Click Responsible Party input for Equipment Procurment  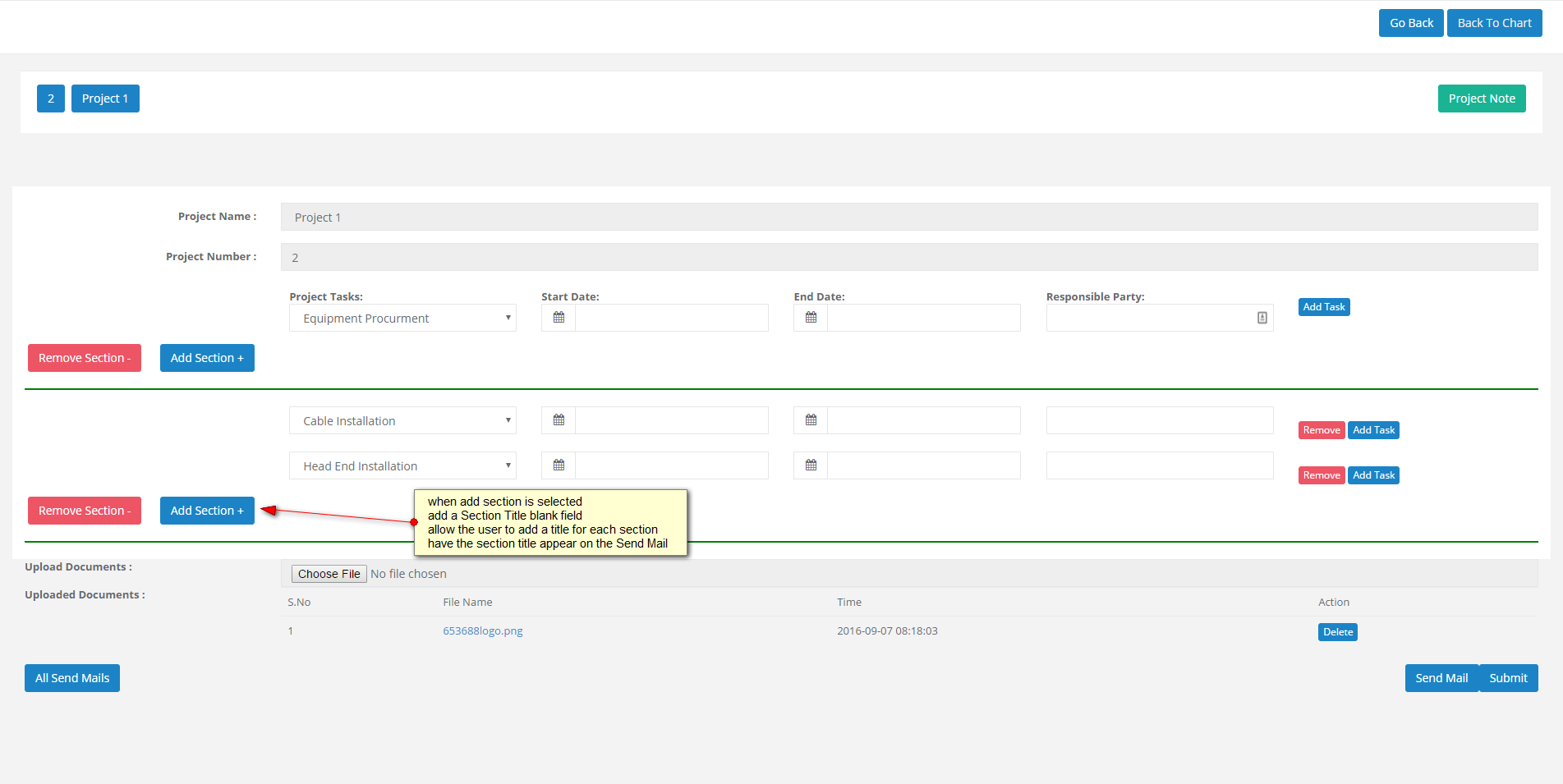point(1160,318)
